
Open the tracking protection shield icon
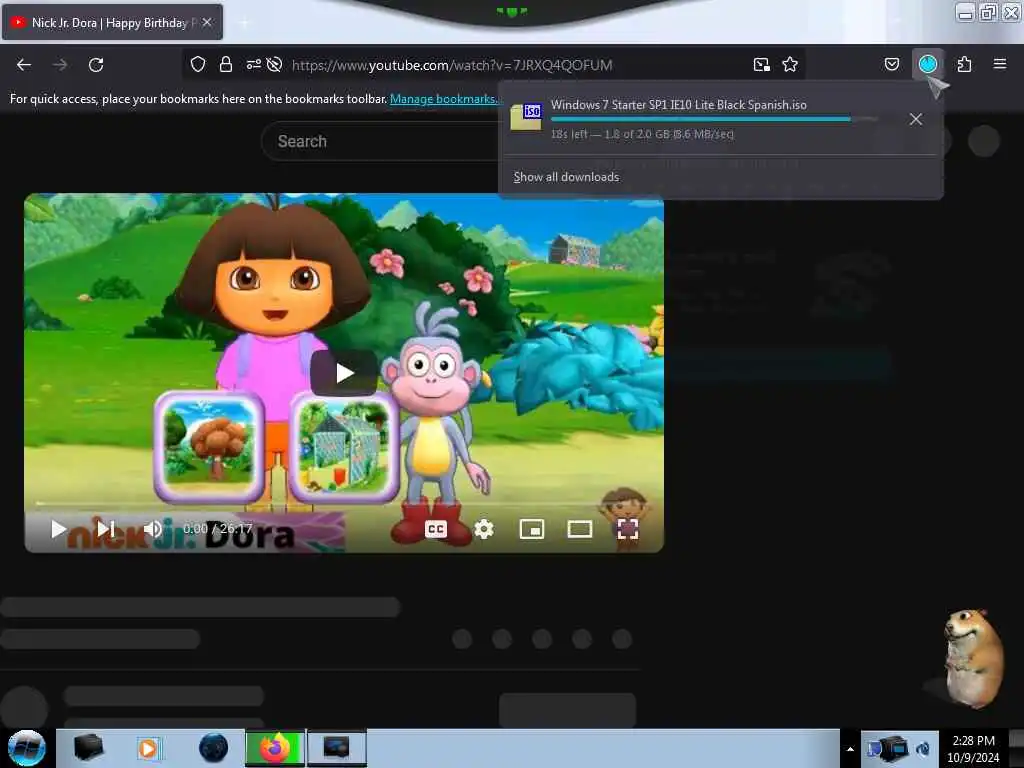198,65
